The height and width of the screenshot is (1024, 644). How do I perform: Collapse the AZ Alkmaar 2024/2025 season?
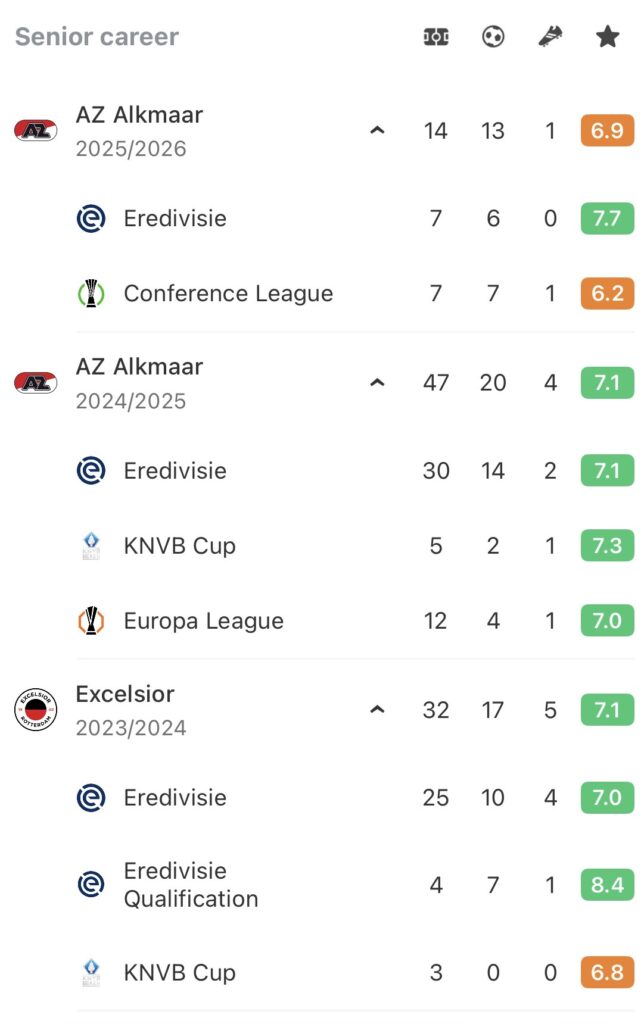pyautogui.click(x=377, y=383)
